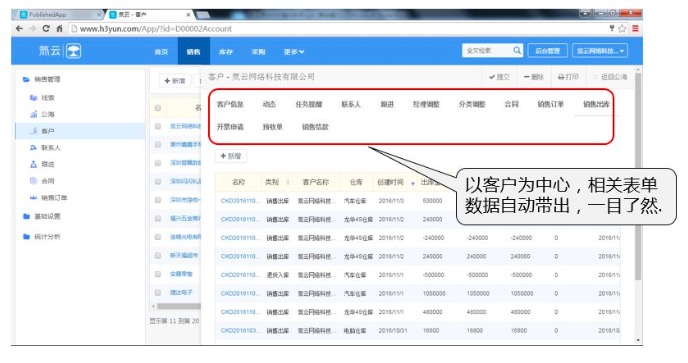Click the 联系人 icon in the sidebar
Screen dimensions: 688x363
(33, 147)
